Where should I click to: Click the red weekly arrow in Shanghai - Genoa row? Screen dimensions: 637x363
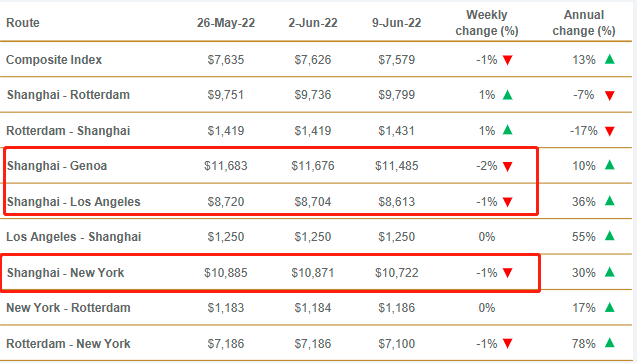click(x=507, y=166)
